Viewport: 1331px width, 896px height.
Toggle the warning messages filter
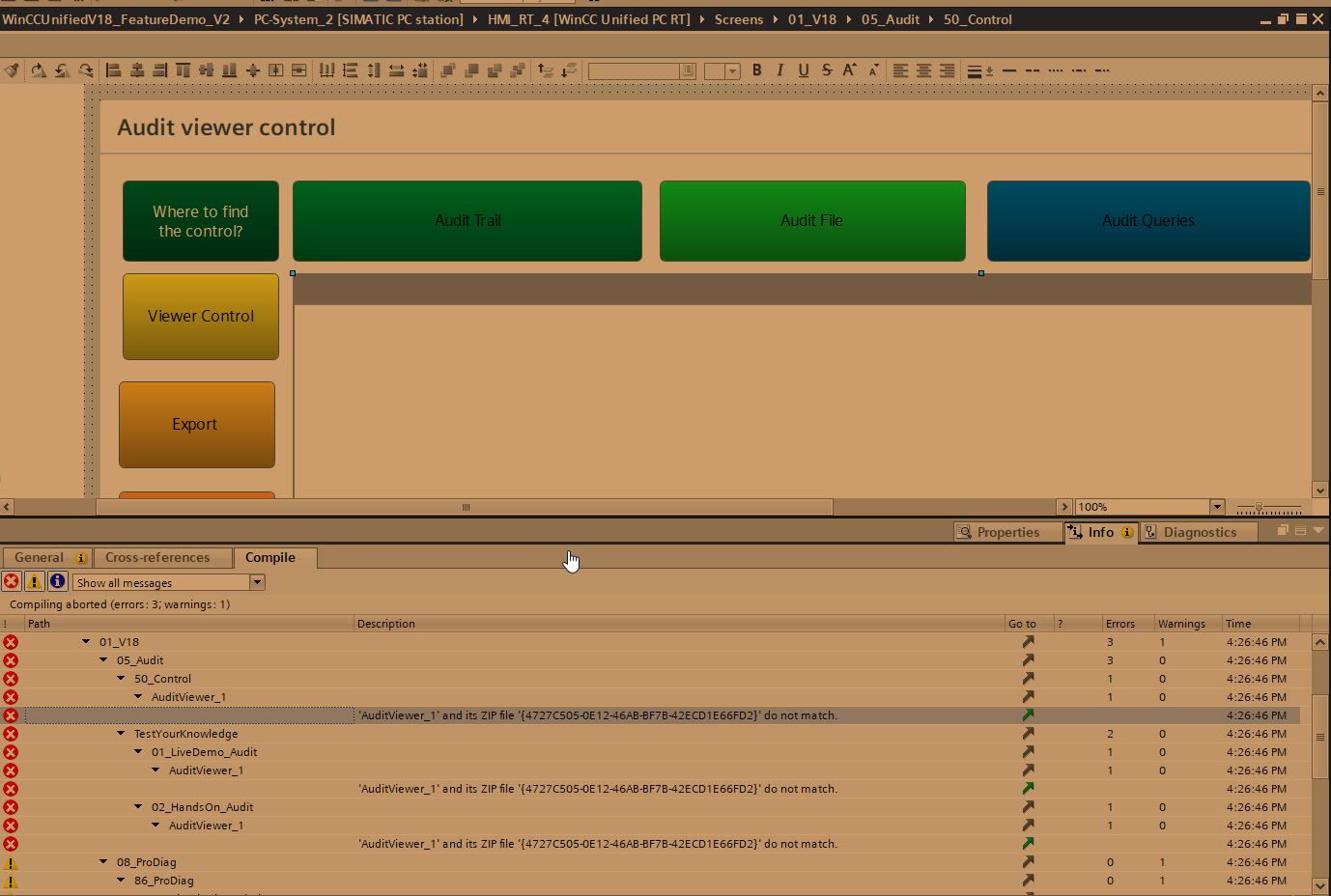click(x=34, y=581)
